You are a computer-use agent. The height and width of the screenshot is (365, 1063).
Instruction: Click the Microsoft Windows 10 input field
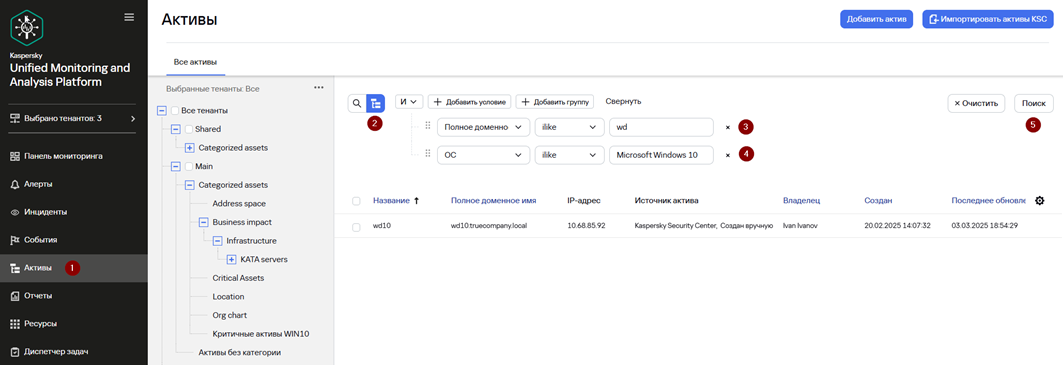click(661, 155)
